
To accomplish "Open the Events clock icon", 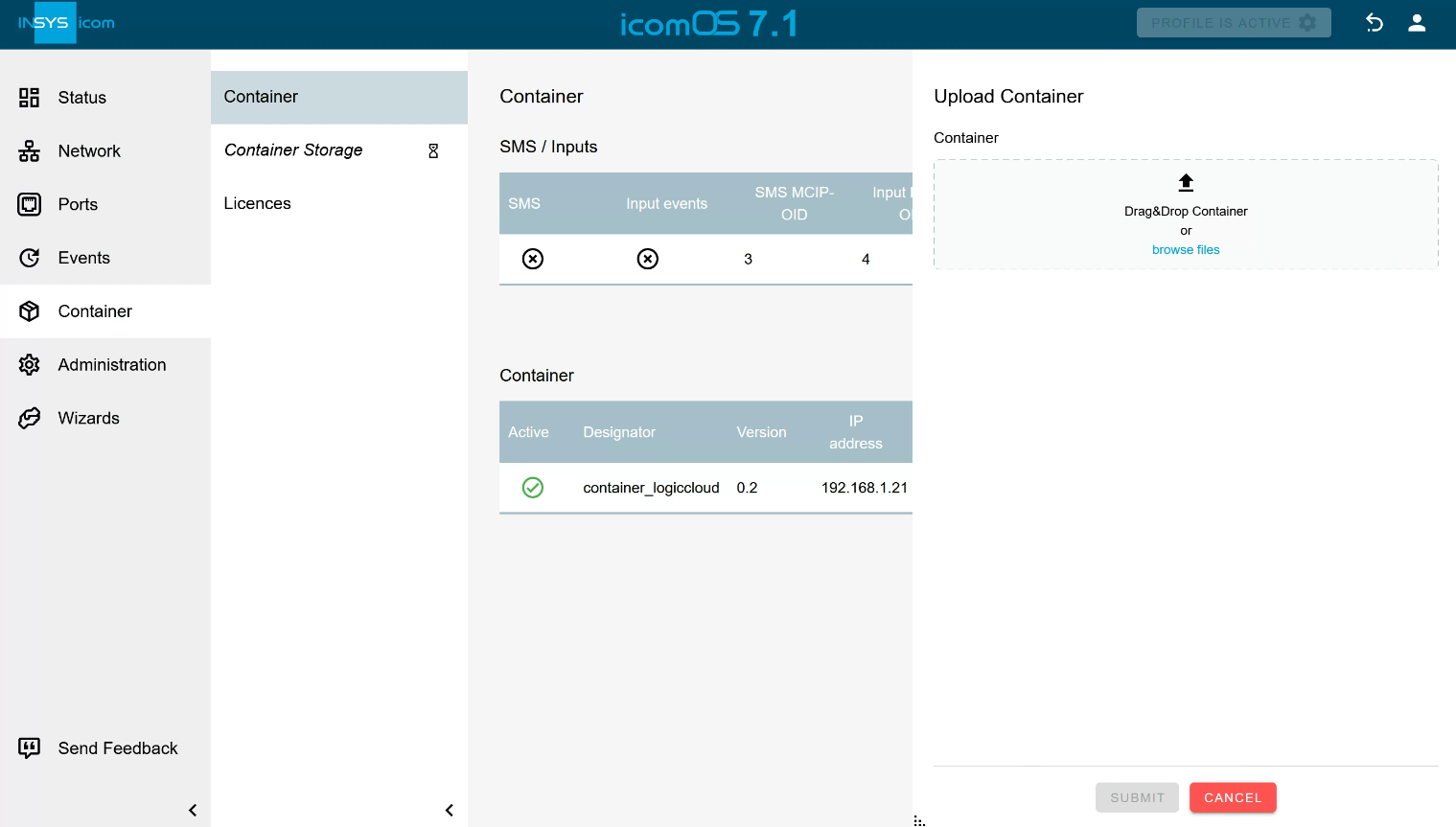I will pos(30,258).
